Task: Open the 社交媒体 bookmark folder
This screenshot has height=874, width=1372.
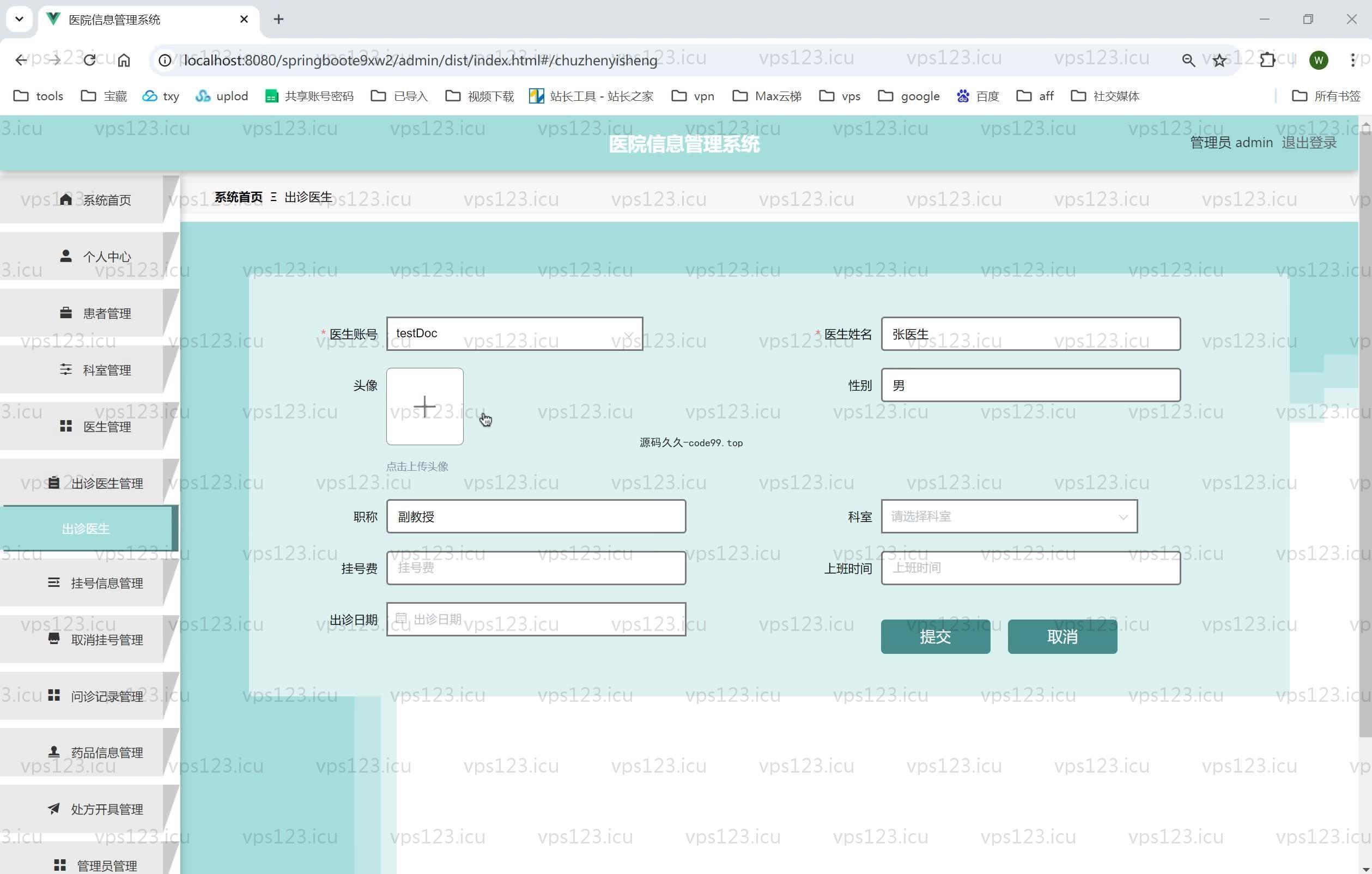Action: coord(1105,96)
